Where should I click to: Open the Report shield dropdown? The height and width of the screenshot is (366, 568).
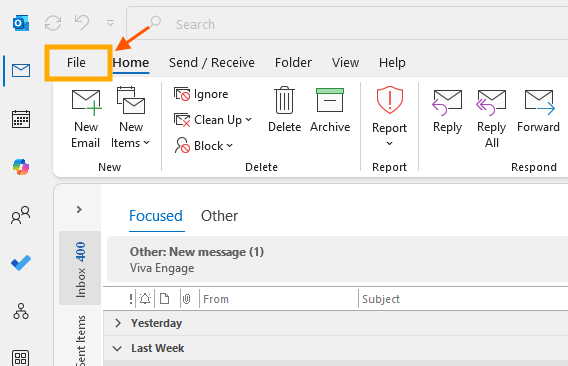(x=390, y=116)
